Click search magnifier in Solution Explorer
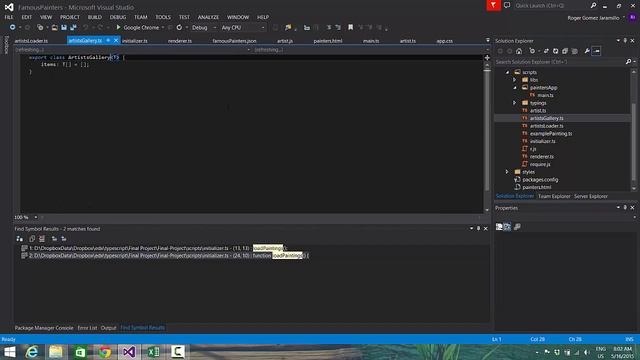 click(x=628, y=62)
